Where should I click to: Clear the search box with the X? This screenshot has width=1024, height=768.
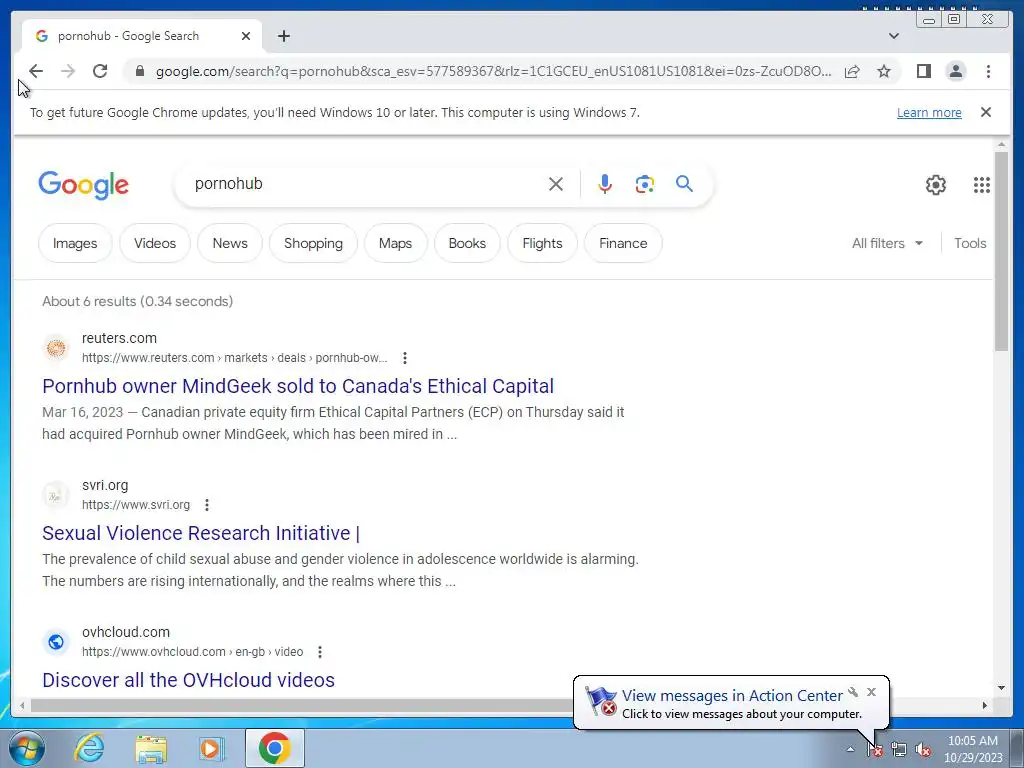coord(556,184)
